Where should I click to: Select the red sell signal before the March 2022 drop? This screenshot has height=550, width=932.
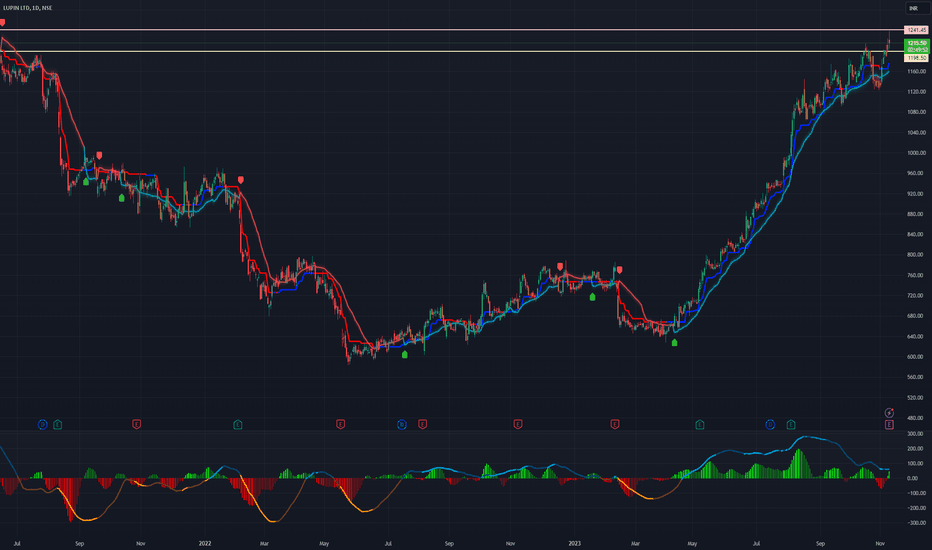click(241, 180)
